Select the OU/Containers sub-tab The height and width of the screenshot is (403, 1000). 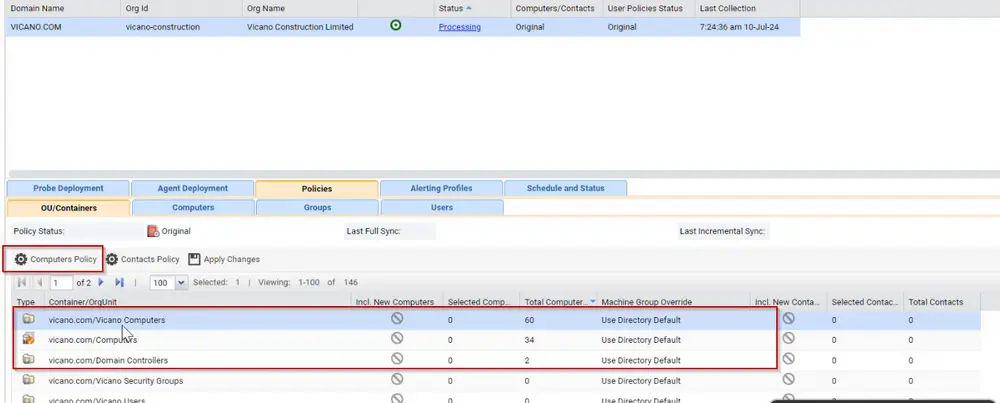pyautogui.click(x=68, y=208)
